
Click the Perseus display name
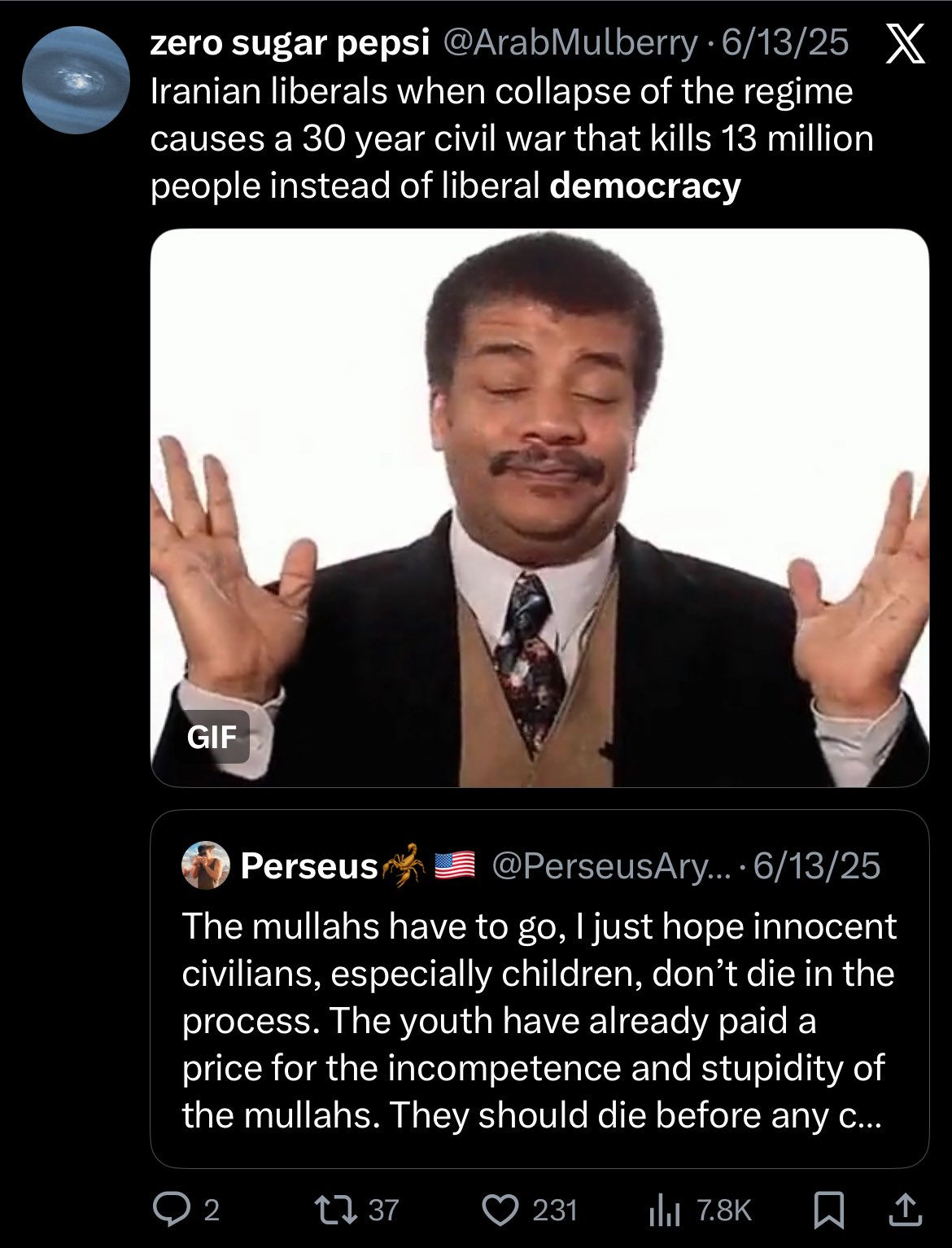click(x=309, y=865)
